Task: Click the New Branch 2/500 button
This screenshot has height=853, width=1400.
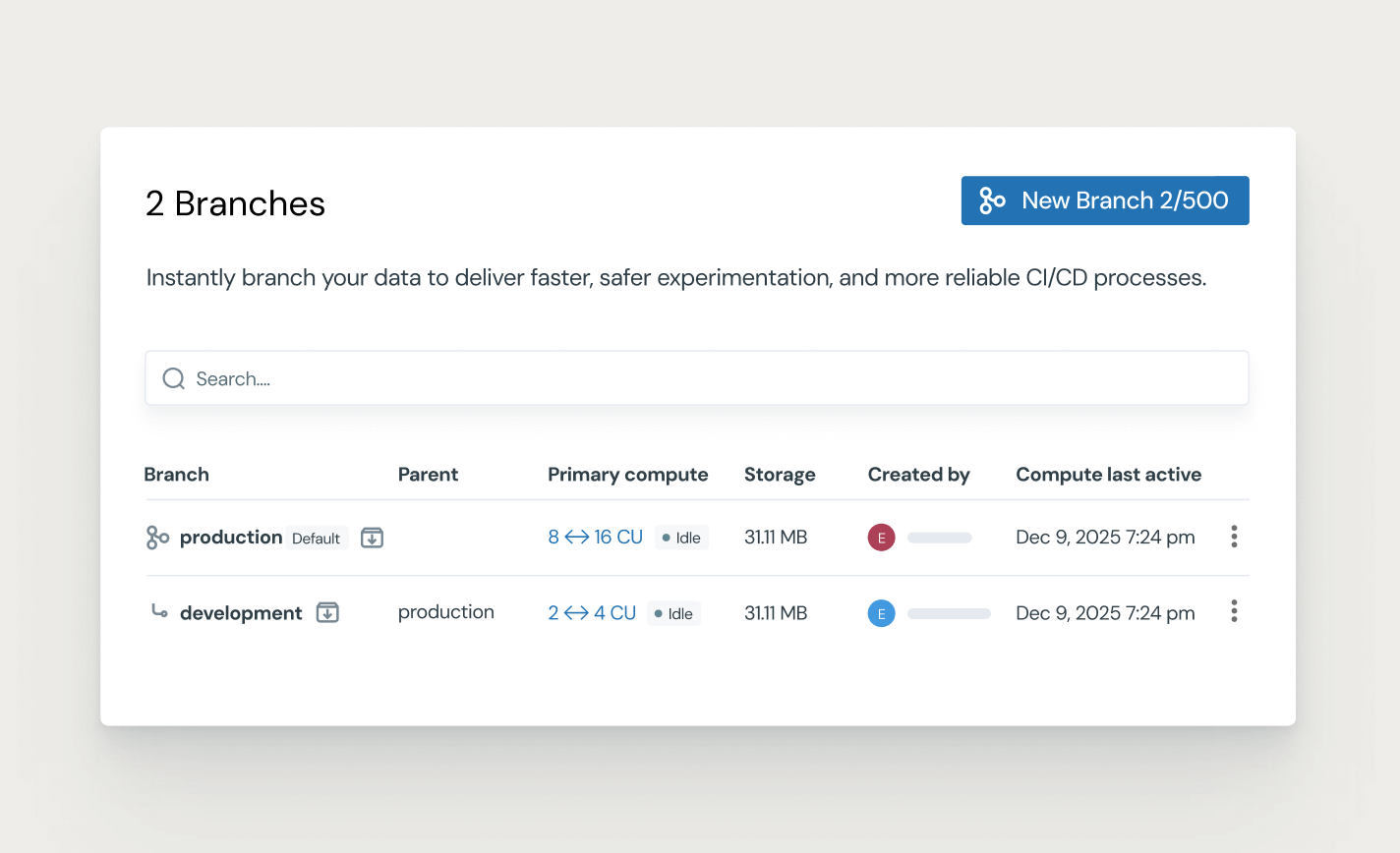Action: (1105, 200)
